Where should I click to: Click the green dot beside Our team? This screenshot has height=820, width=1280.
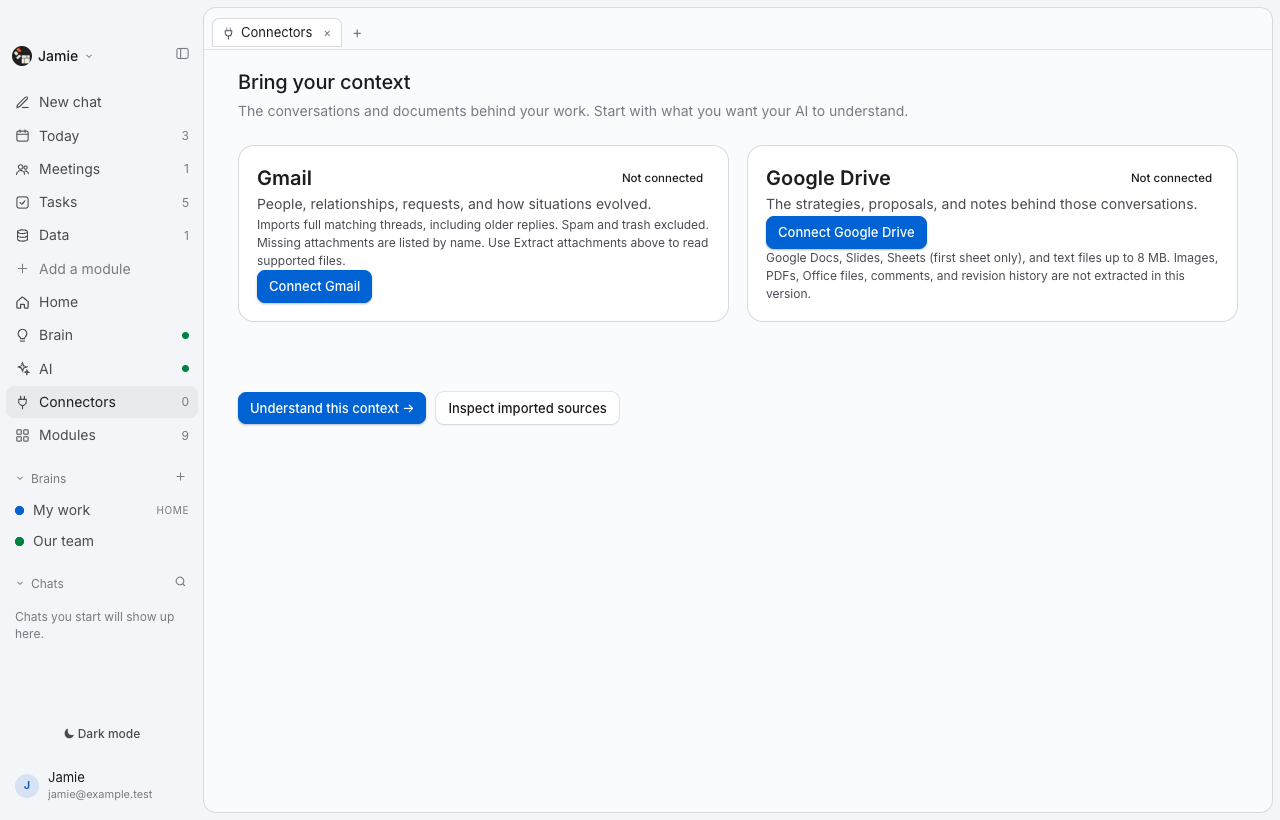point(19,541)
